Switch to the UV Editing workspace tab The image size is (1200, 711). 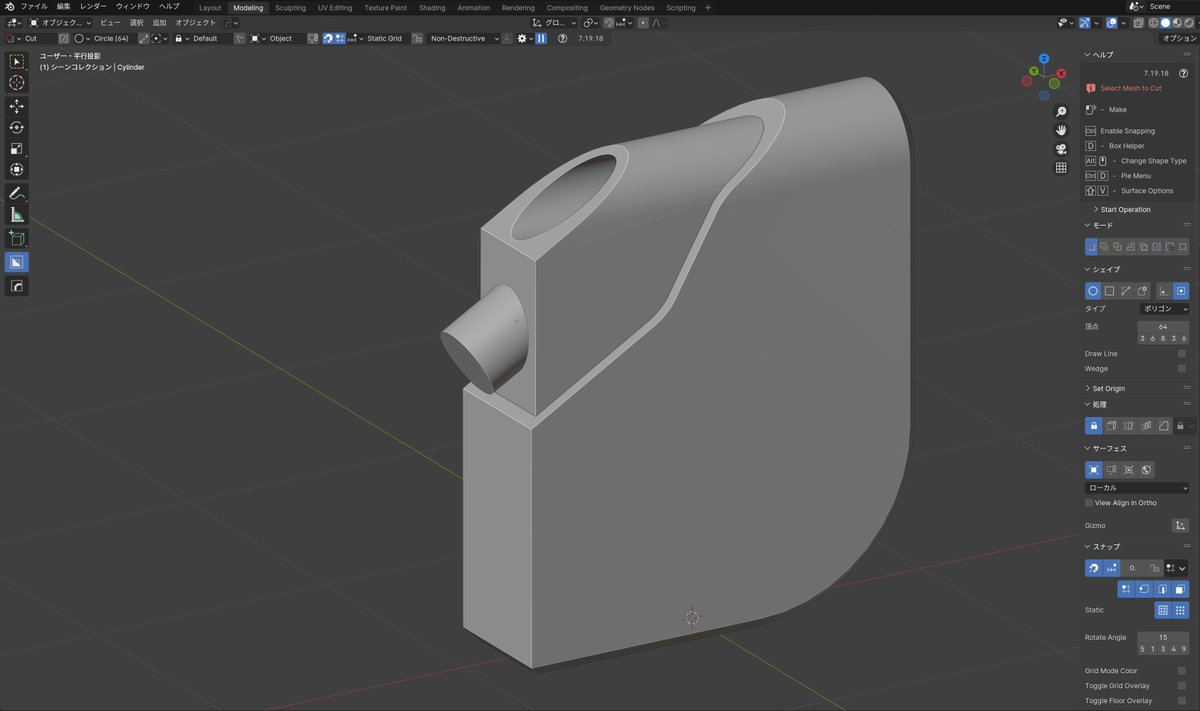click(x=335, y=7)
